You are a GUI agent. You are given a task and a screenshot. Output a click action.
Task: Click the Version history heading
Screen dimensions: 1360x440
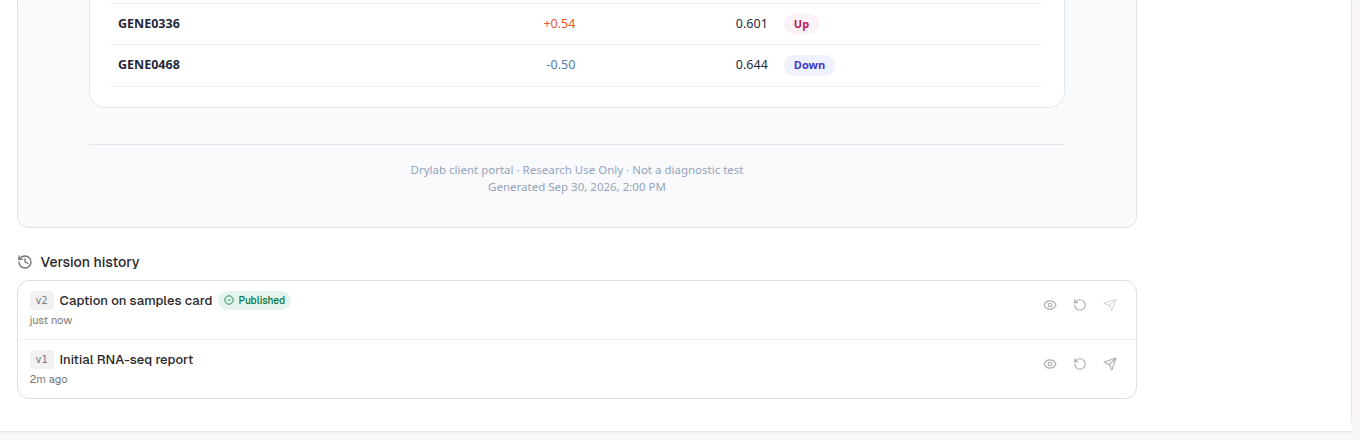coord(90,262)
